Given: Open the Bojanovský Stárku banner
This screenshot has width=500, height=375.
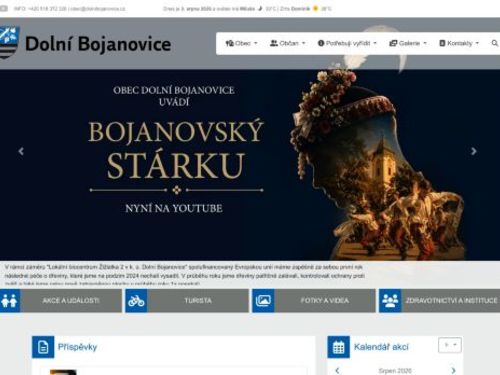Looking at the screenshot, I should click(250, 165).
